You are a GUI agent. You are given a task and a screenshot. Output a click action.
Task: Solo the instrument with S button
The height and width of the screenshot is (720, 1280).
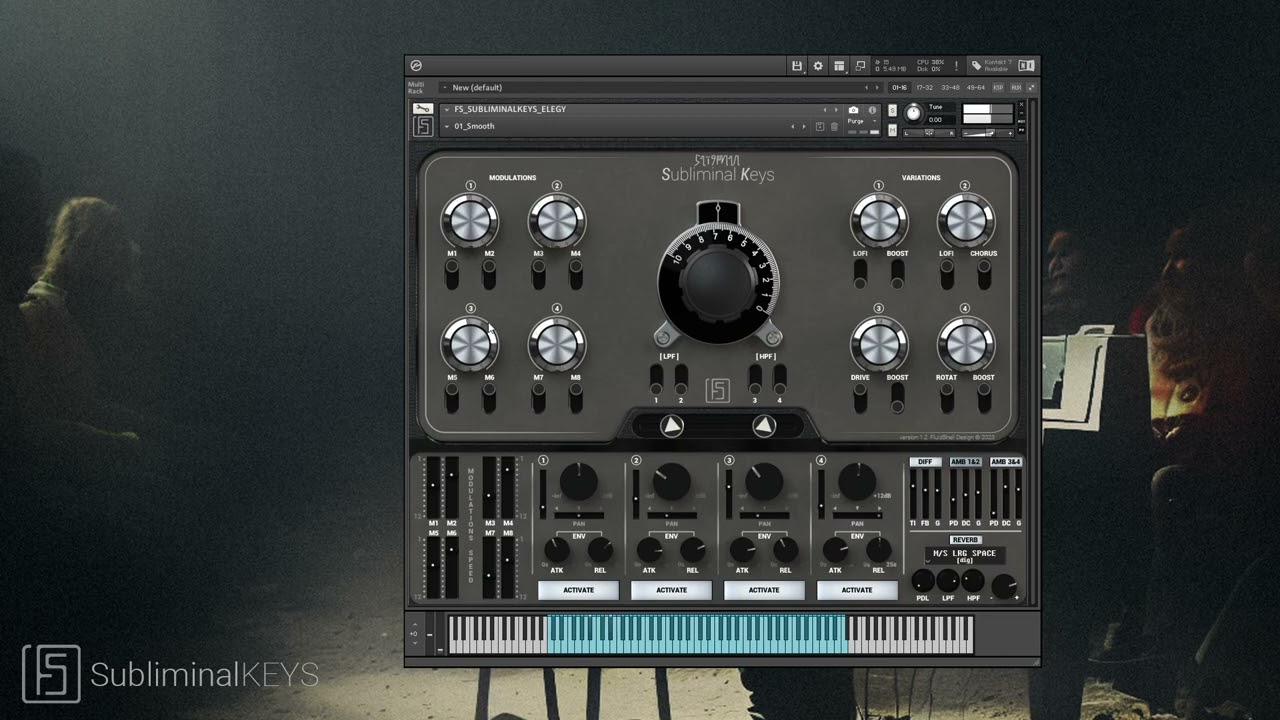(892, 111)
